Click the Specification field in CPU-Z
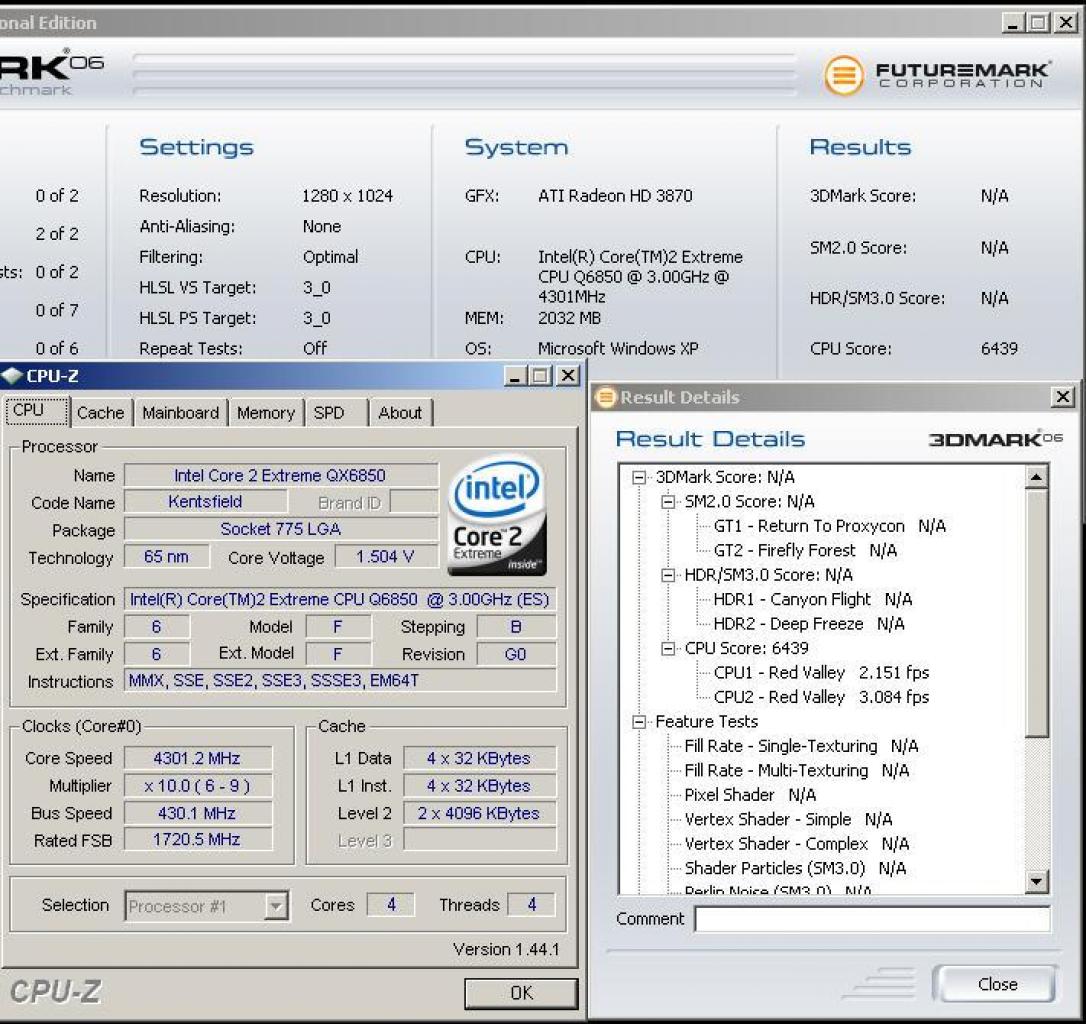Image resolution: width=1086 pixels, height=1024 pixels. pos(339,599)
